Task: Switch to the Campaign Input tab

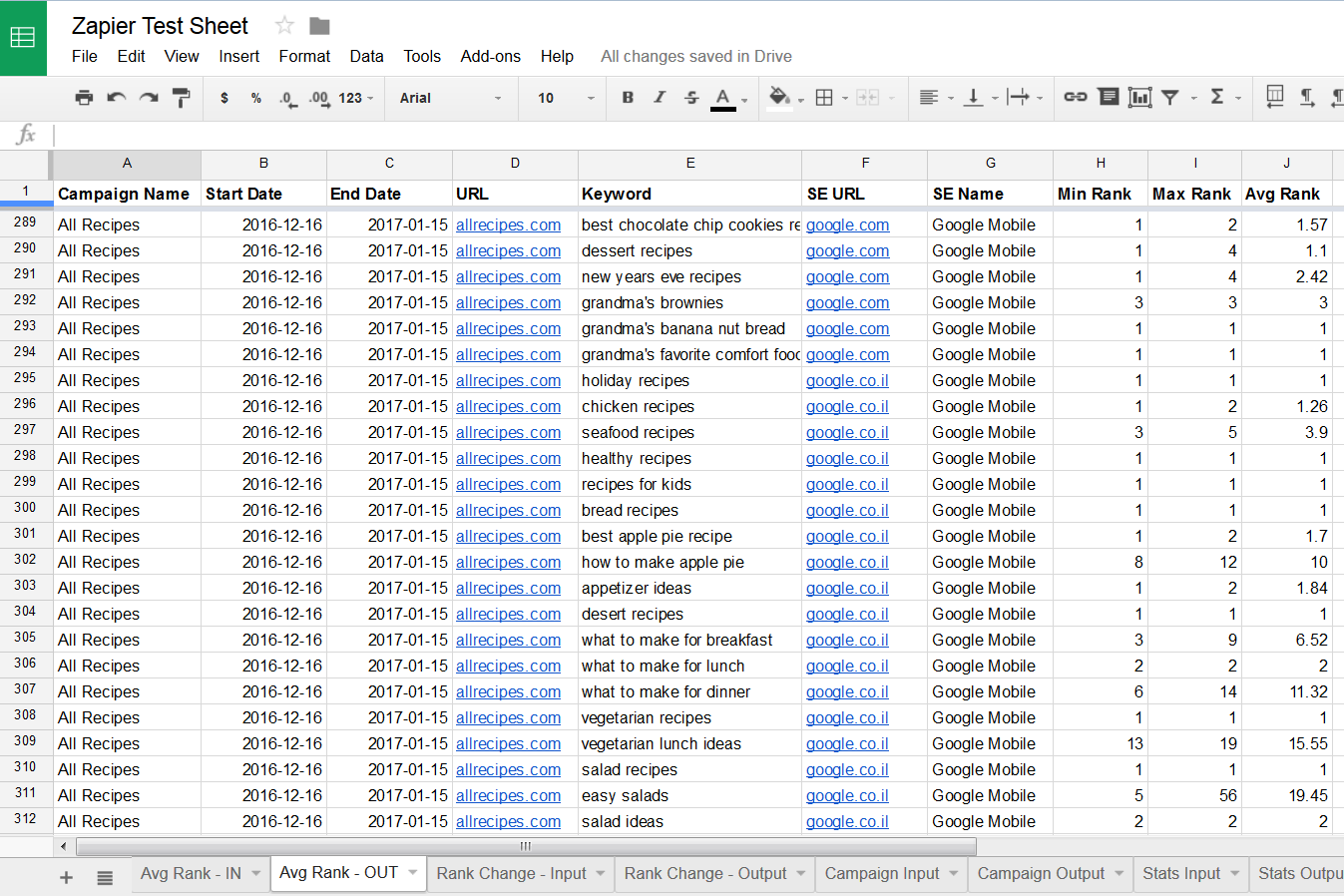Action: tap(881, 873)
